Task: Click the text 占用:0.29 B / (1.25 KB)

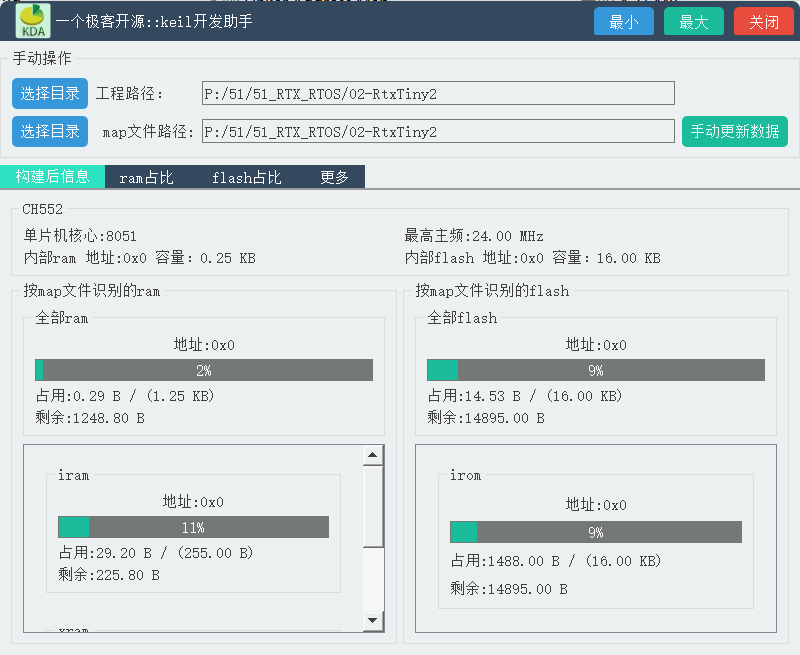Action: (x=125, y=396)
